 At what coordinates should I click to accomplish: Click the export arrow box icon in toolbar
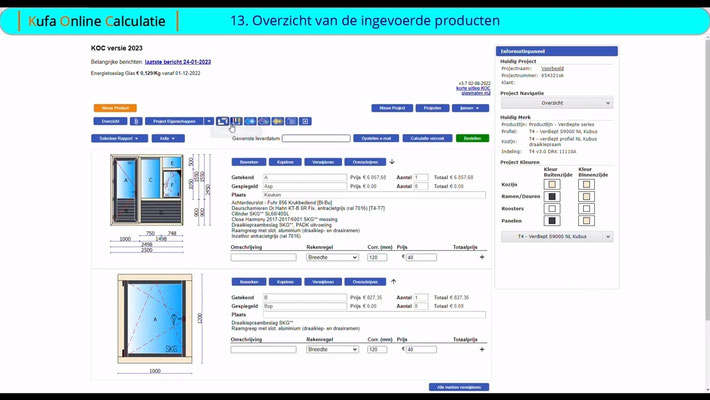pyautogui.click(x=305, y=121)
